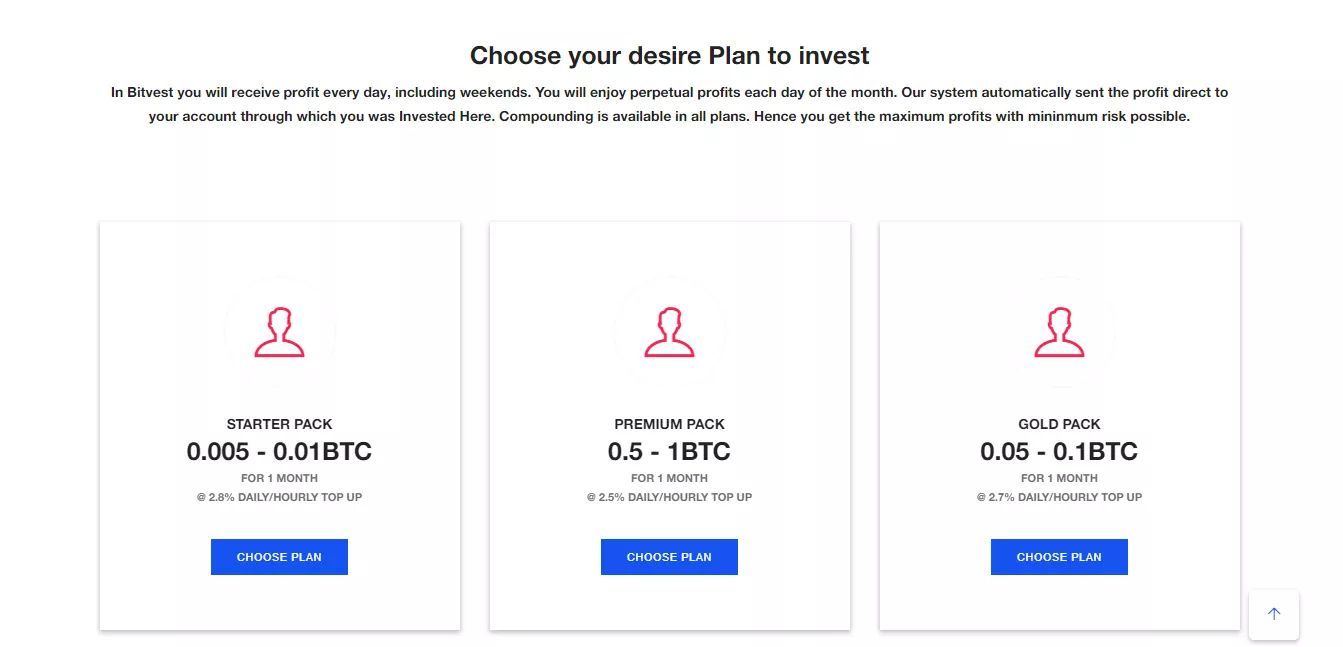Viewport: 1343px width, 647px height.
Task: Click 'FOR 1 MONTH' under Premium Pack
Action: (x=669, y=478)
